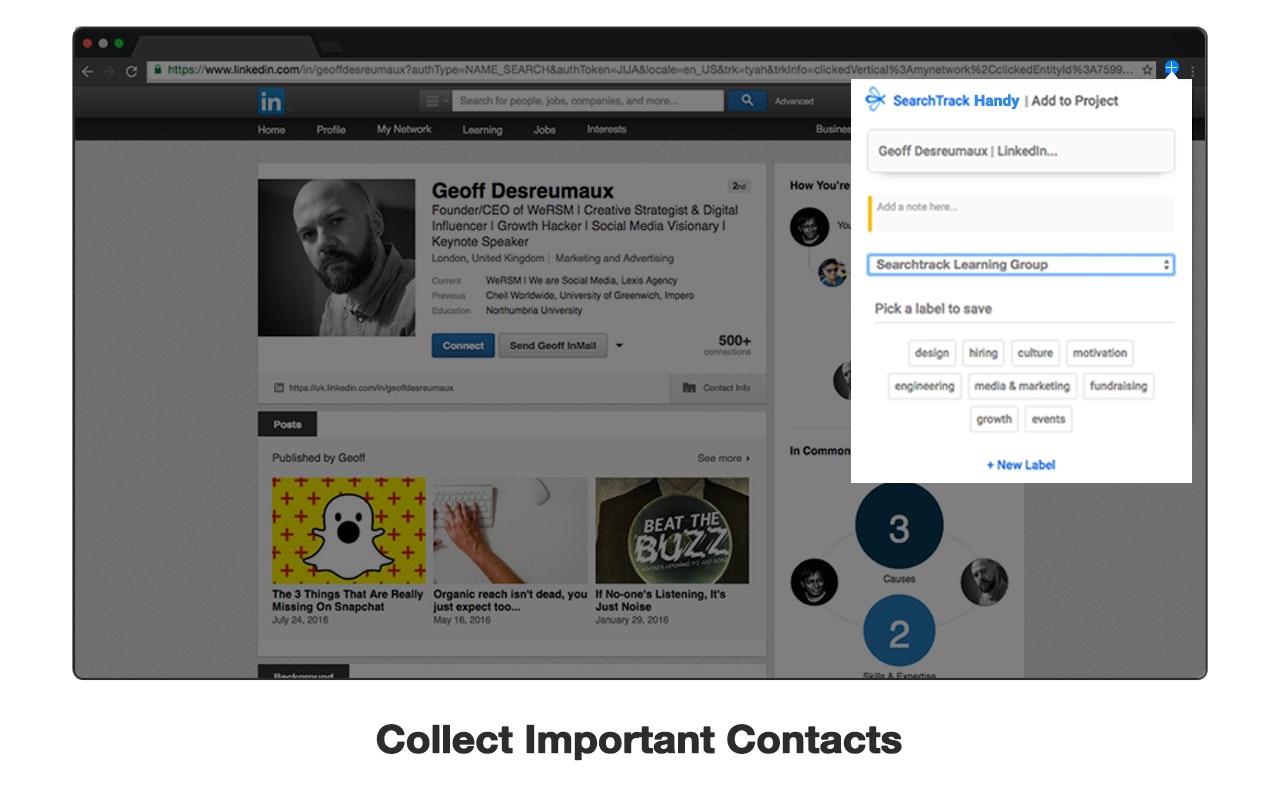Image resolution: width=1280 pixels, height=800 pixels.
Task: Click the blue search magnifier button
Action: [x=746, y=101]
